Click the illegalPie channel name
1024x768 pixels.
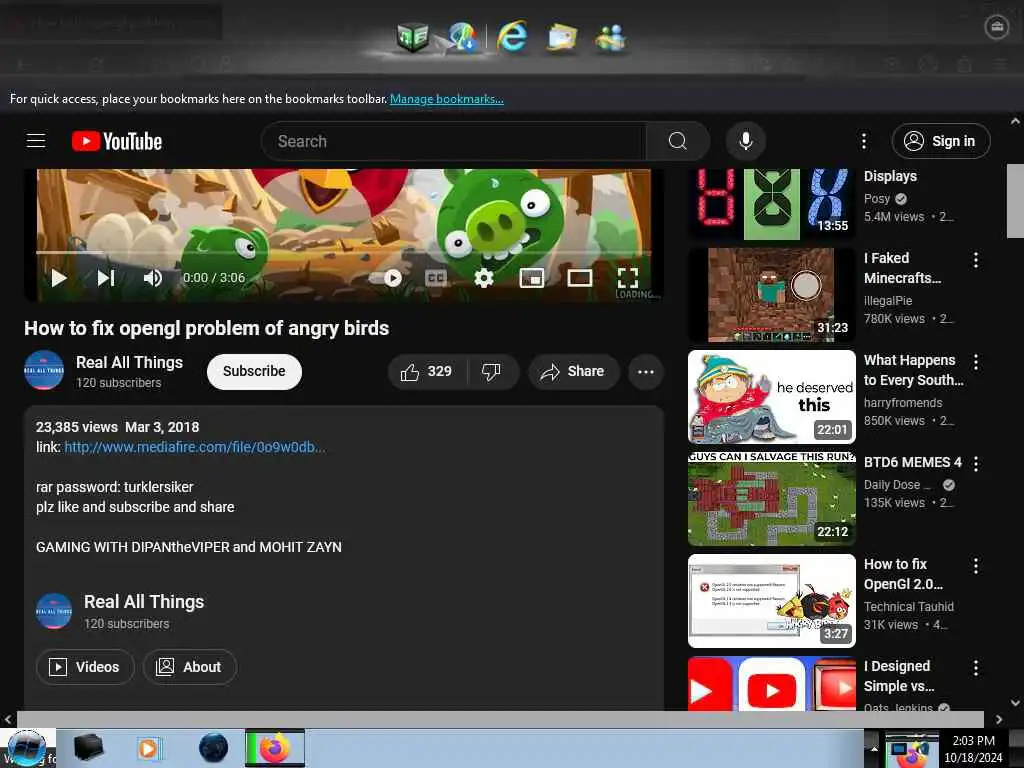point(888,301)
